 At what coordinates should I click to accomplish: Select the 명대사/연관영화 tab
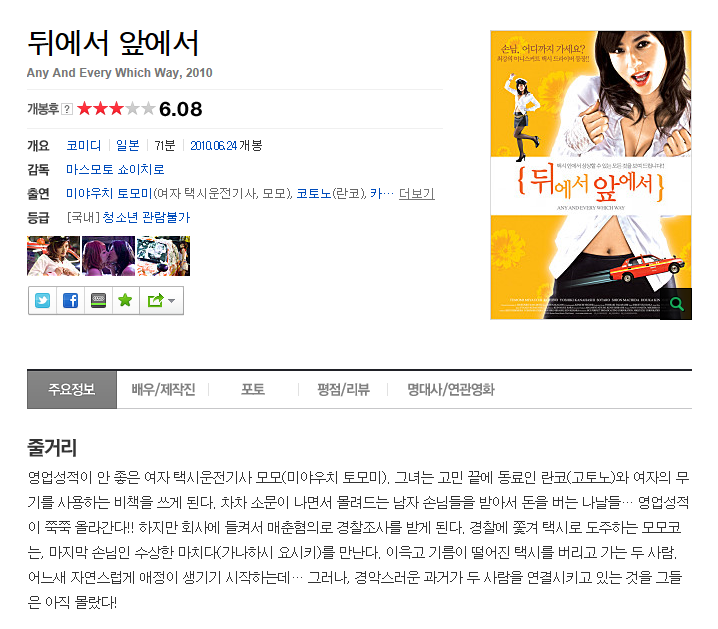451,390
